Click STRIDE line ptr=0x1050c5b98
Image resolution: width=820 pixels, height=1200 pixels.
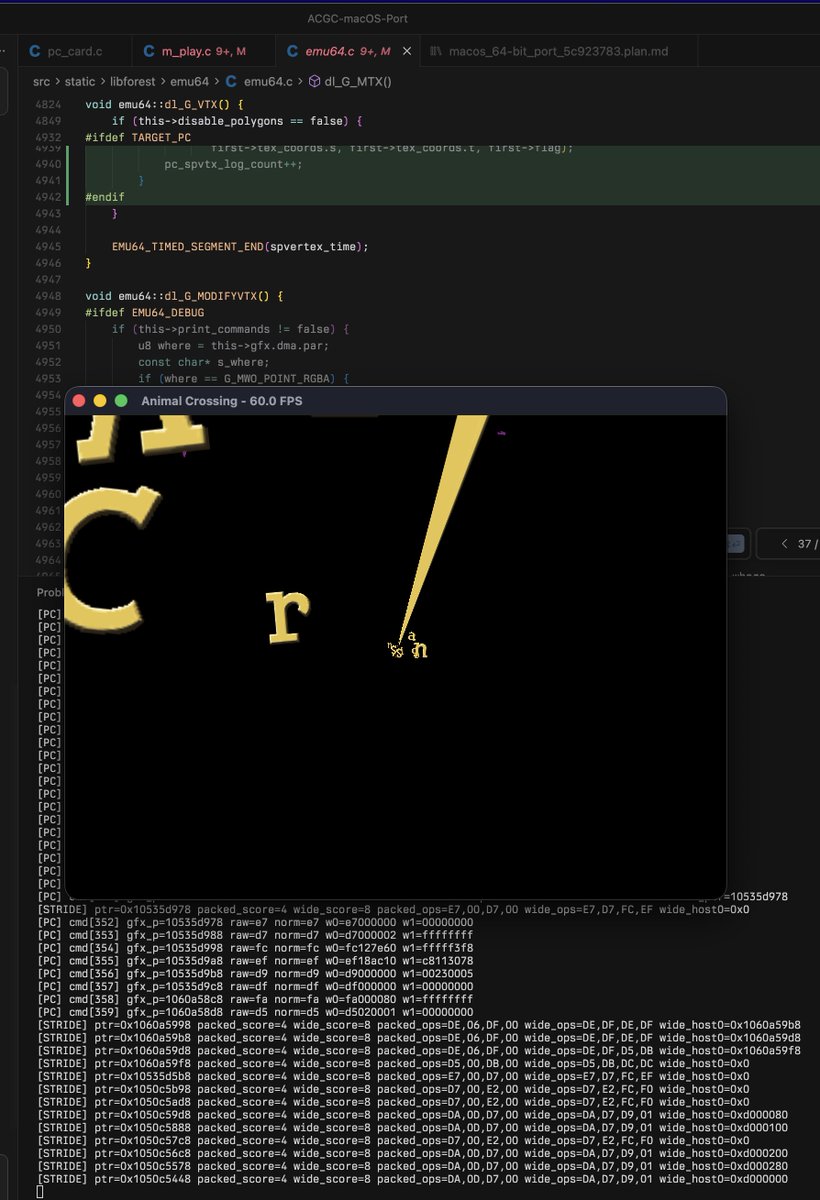pos(392,1089)
